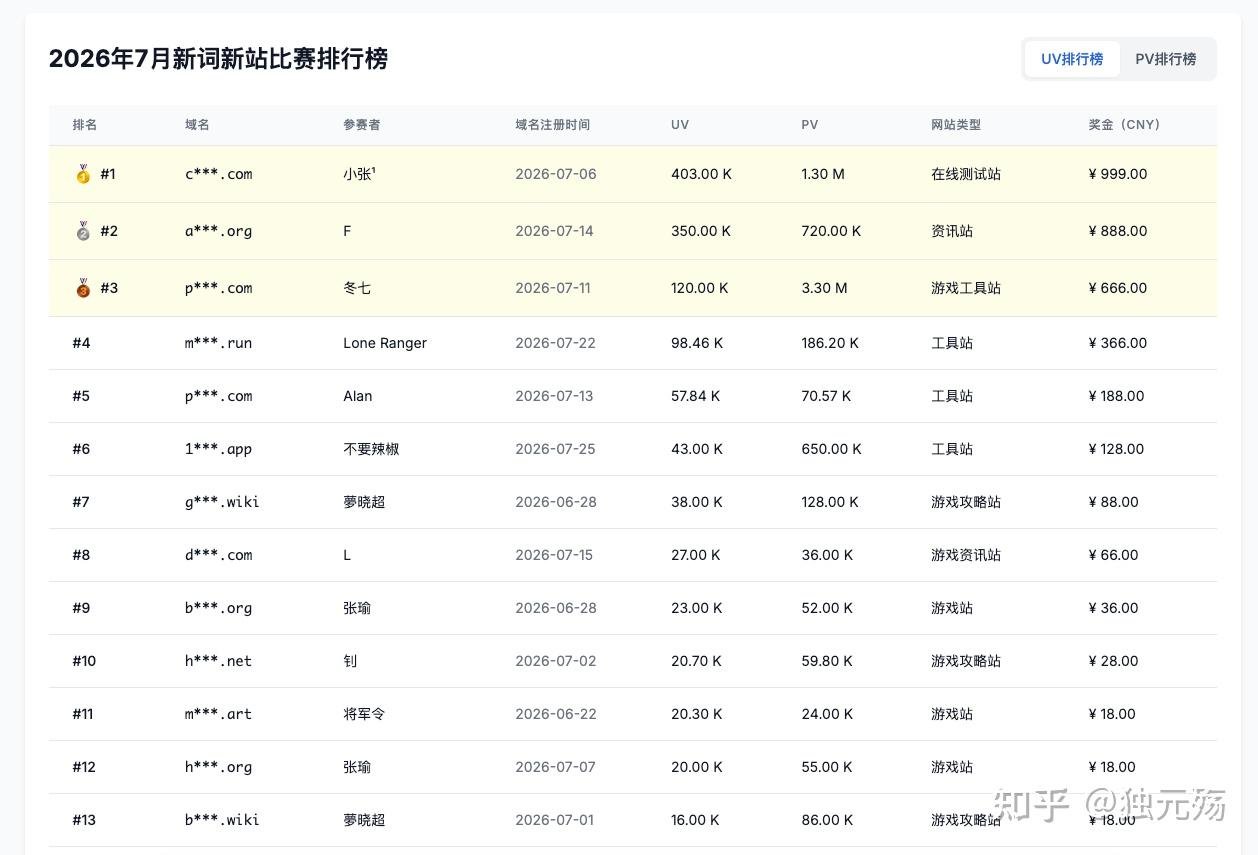The height and width of the screenshot is (855, 1258).
Task: Click g***.wiki domain at rank #7
Action: coord(222,502)
